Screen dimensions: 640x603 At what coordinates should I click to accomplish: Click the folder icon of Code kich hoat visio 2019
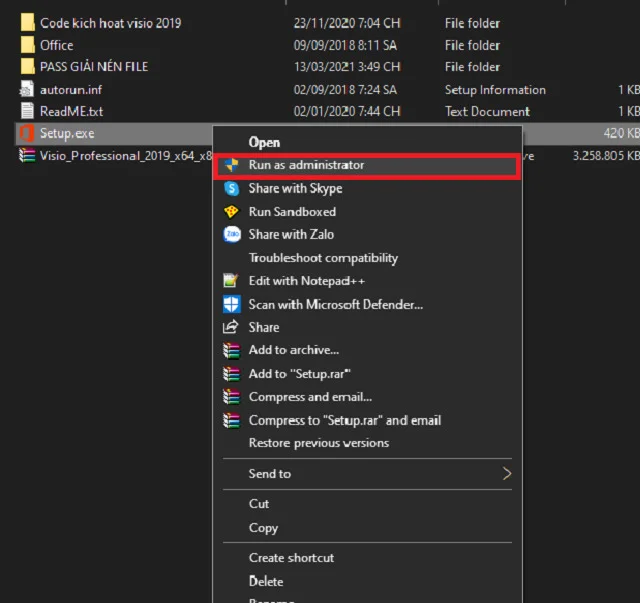click(27, 22)
